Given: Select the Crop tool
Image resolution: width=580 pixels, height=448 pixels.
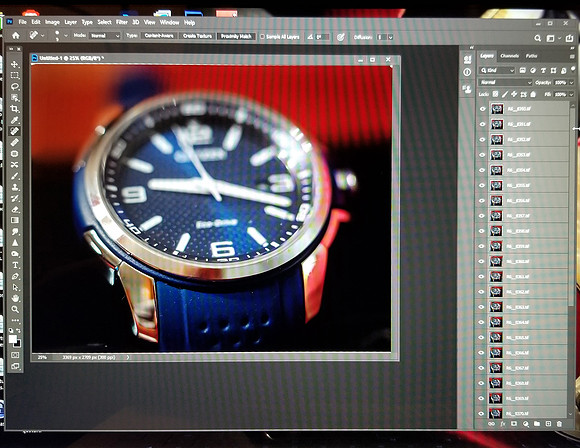Looking at the screenshot, I should 15,109.
